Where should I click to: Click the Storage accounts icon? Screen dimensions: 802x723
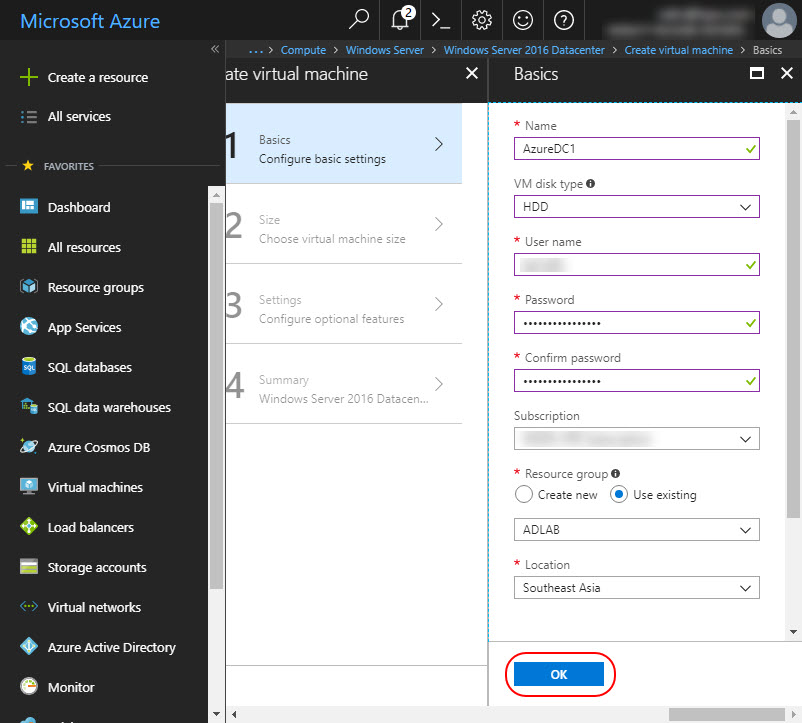click(29, 567)
